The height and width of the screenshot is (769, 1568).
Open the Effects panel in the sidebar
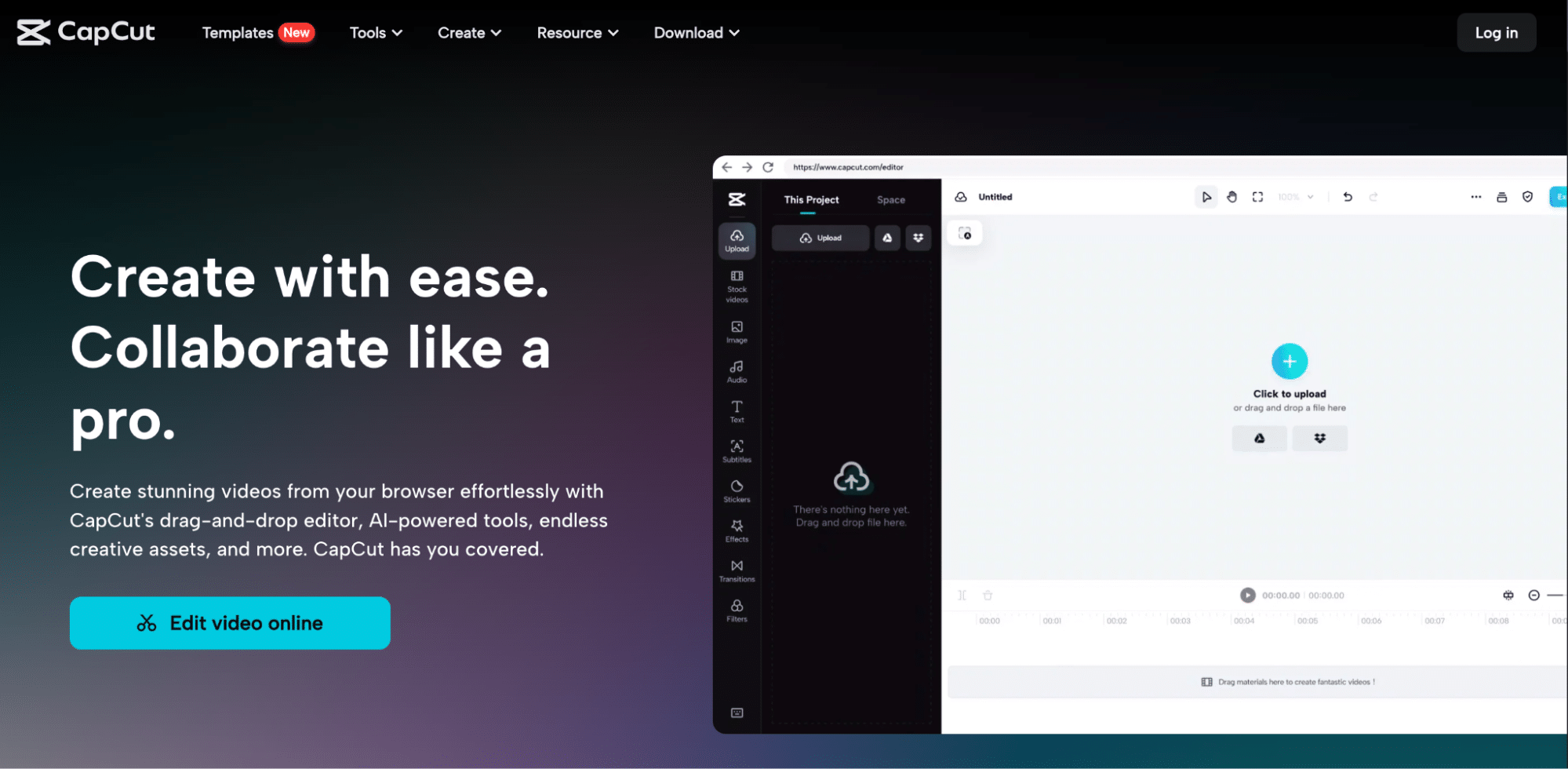click(737, 531)
